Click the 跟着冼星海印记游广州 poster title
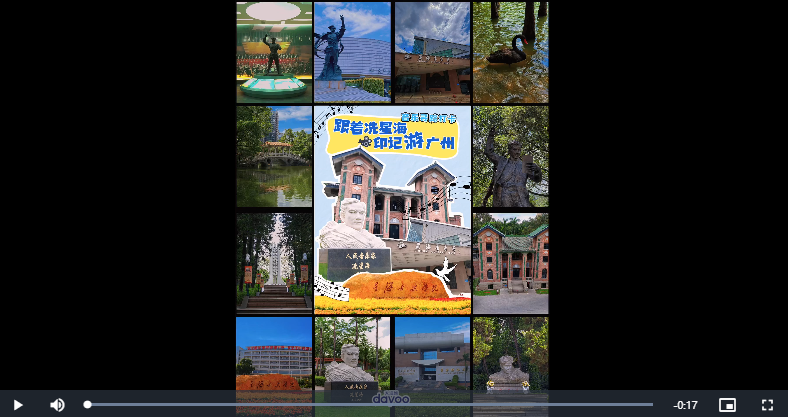This screenshot has height=417, width=789. tap(393, 136)
